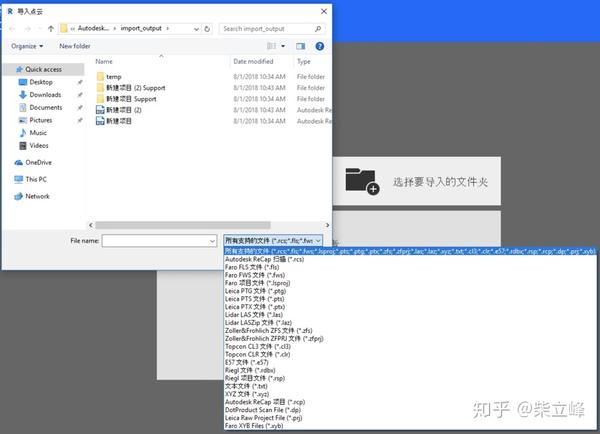The width and height of the screenshot is (600, 434).
Task: Sort files by the Type column
Action: (304, 62)
